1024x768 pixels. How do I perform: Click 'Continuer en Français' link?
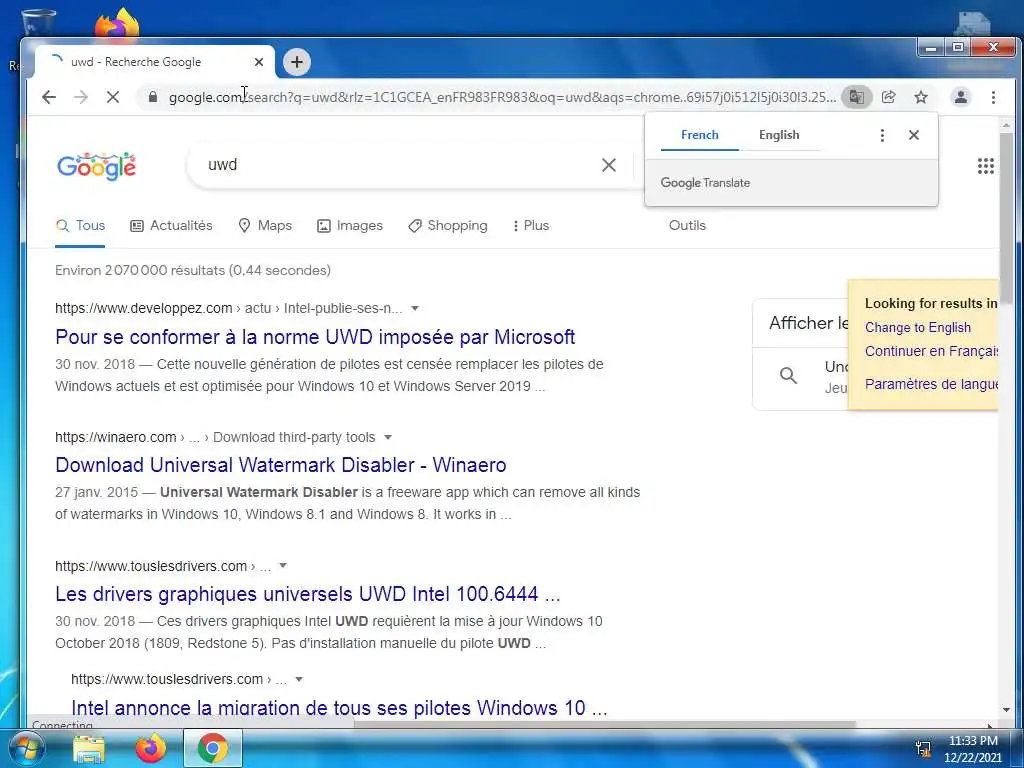point(931,351)
